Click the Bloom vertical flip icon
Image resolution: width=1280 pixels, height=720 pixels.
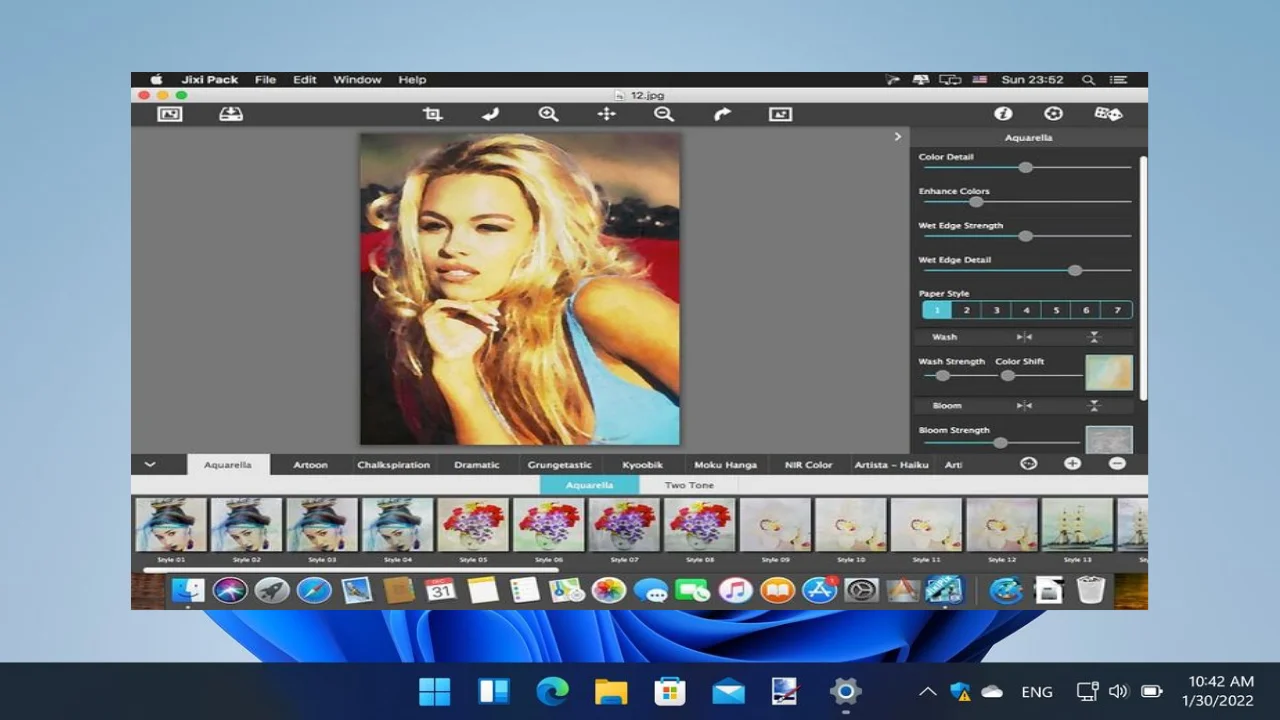pos(1094,406)
